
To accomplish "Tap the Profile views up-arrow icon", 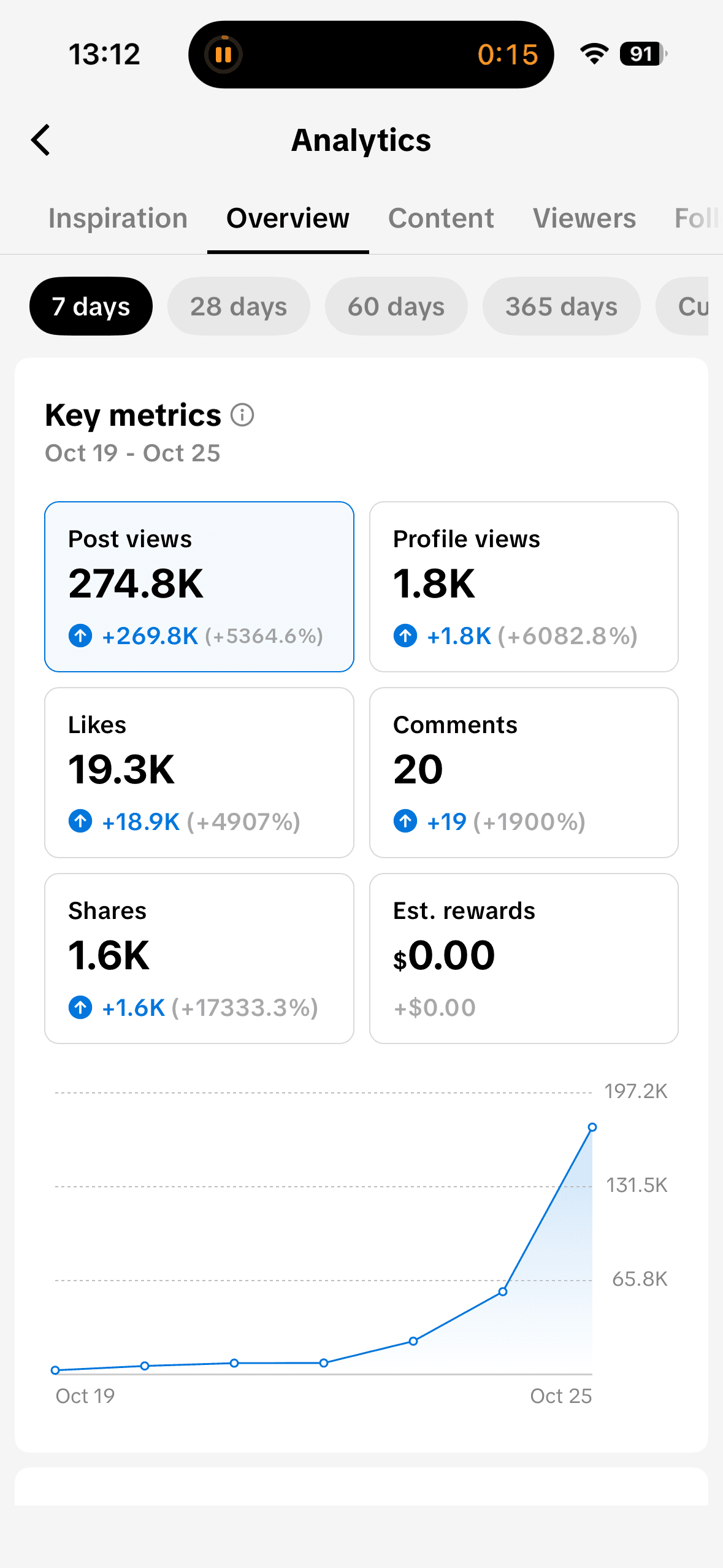I will [405, 636].
